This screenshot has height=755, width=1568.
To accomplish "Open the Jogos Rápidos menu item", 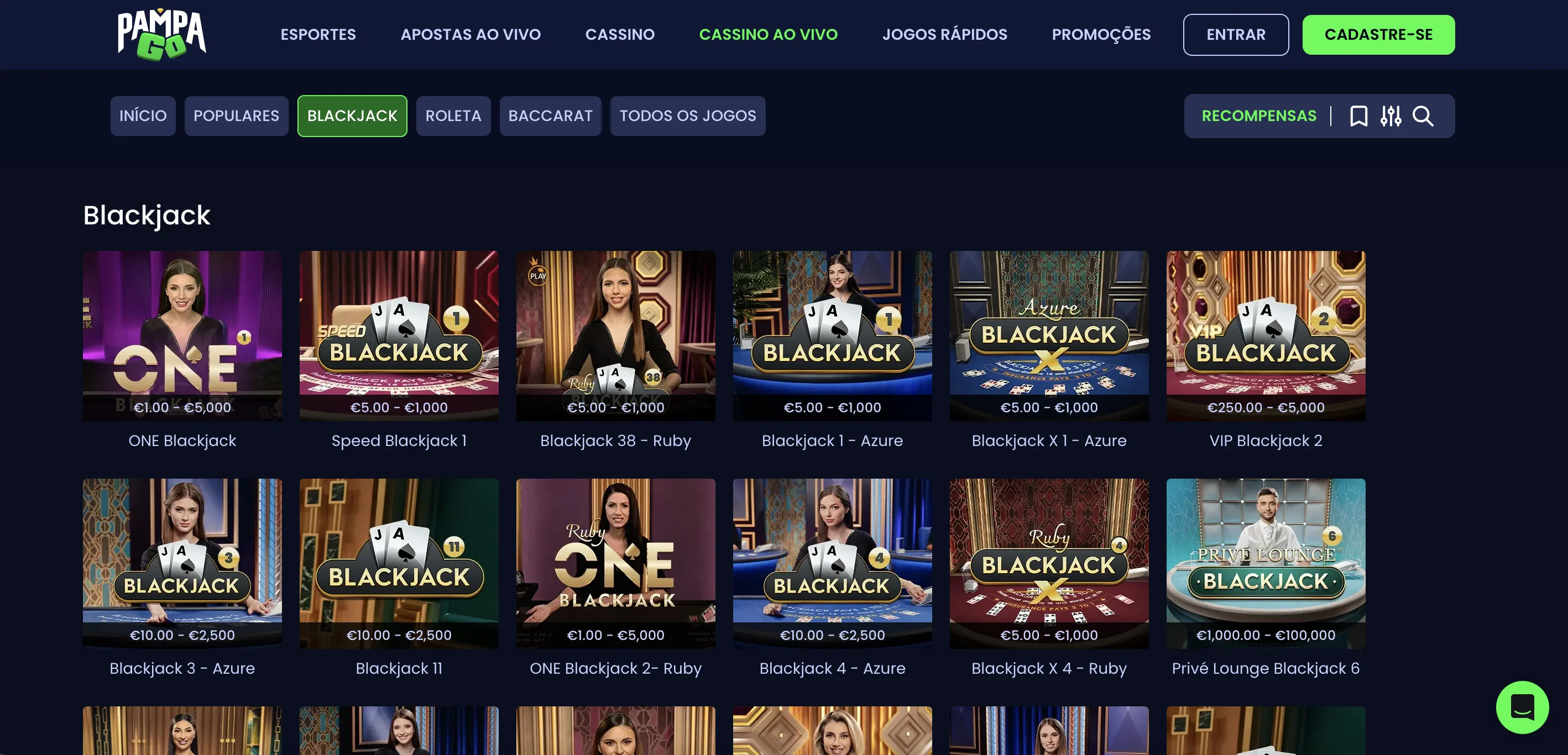I will point(945,34).
